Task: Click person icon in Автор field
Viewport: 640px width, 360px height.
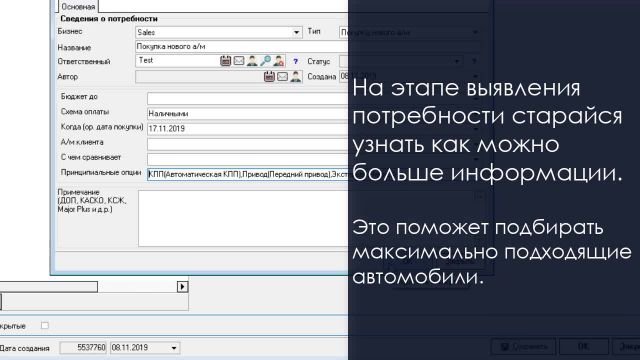Action: (296, 76)
